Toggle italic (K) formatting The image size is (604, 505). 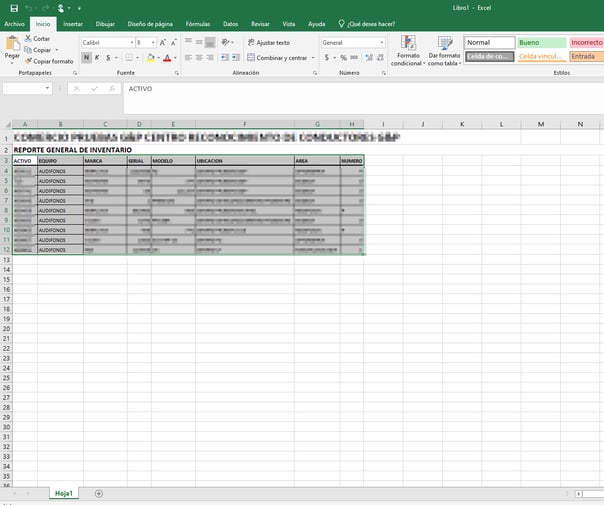98,58
